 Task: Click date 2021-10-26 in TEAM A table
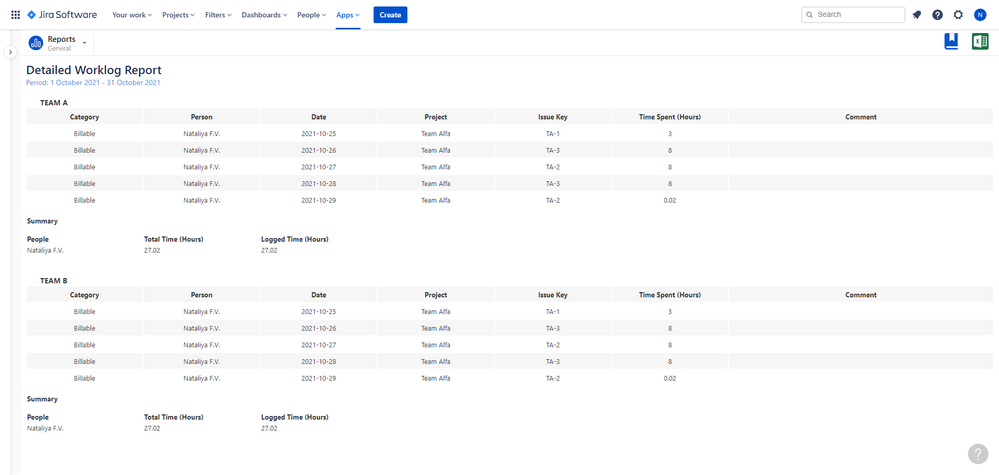tap(319, 150)
